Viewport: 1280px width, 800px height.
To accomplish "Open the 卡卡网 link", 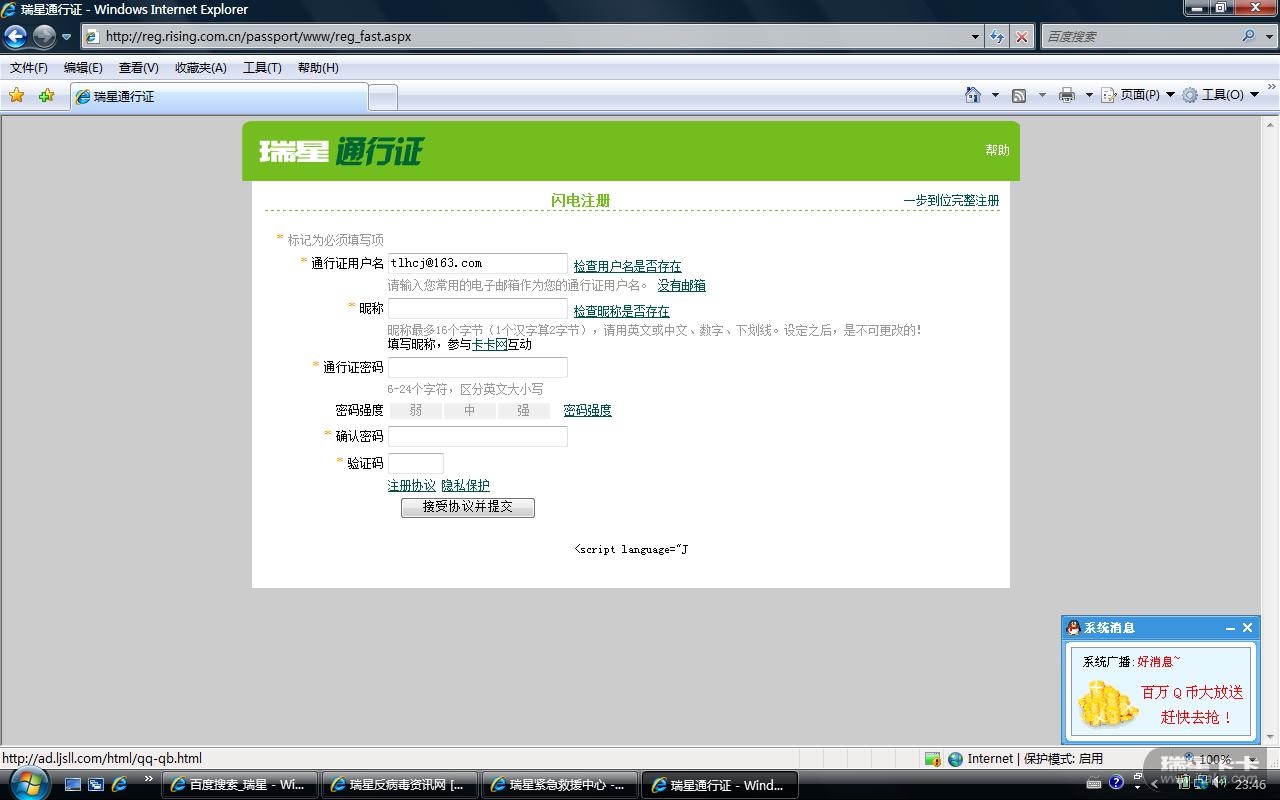I will pyautogui.click(x=489, y=344).
